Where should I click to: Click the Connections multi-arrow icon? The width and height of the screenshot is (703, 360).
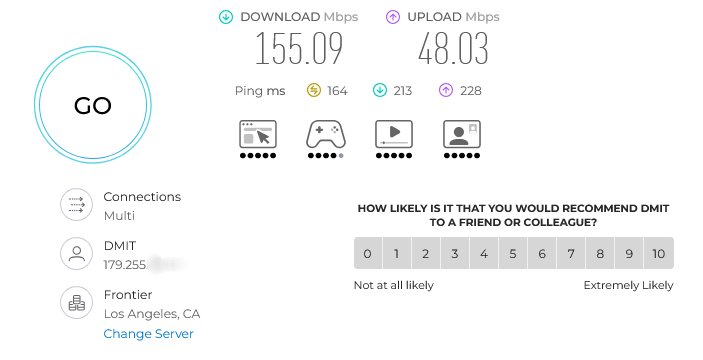click(77, 204)
